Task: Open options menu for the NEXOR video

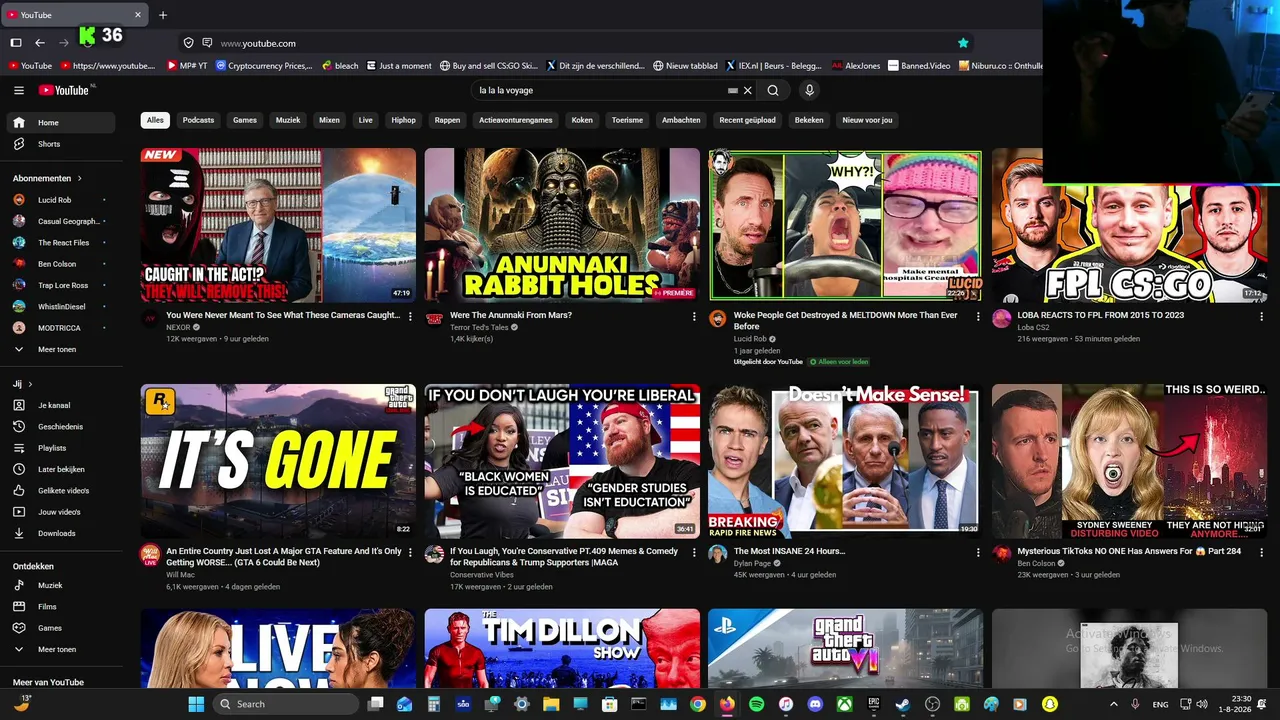Action: [410, 316]
